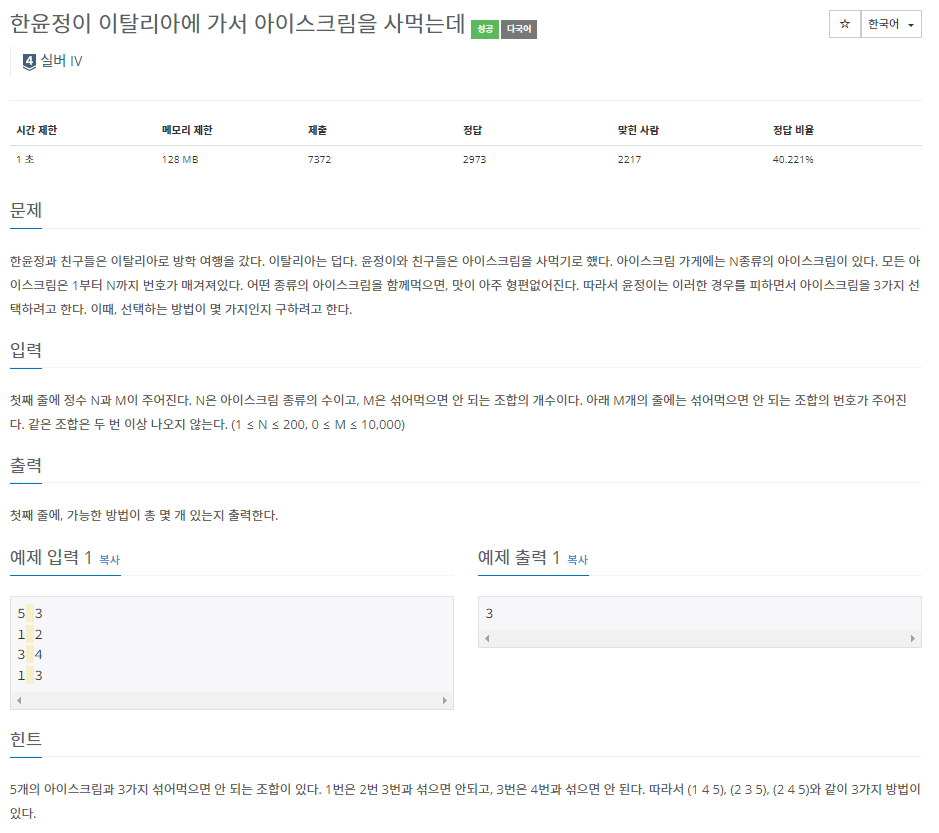Click the 맞힌 사람 column header

click(x=638, y=130)
